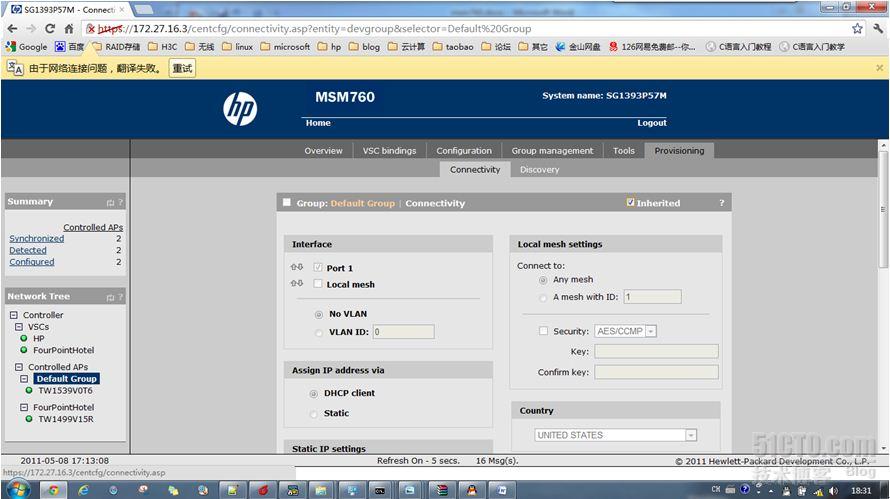The image size is (890, 499).
Task: Click the translate bar icon
Action: click(15, 68)
